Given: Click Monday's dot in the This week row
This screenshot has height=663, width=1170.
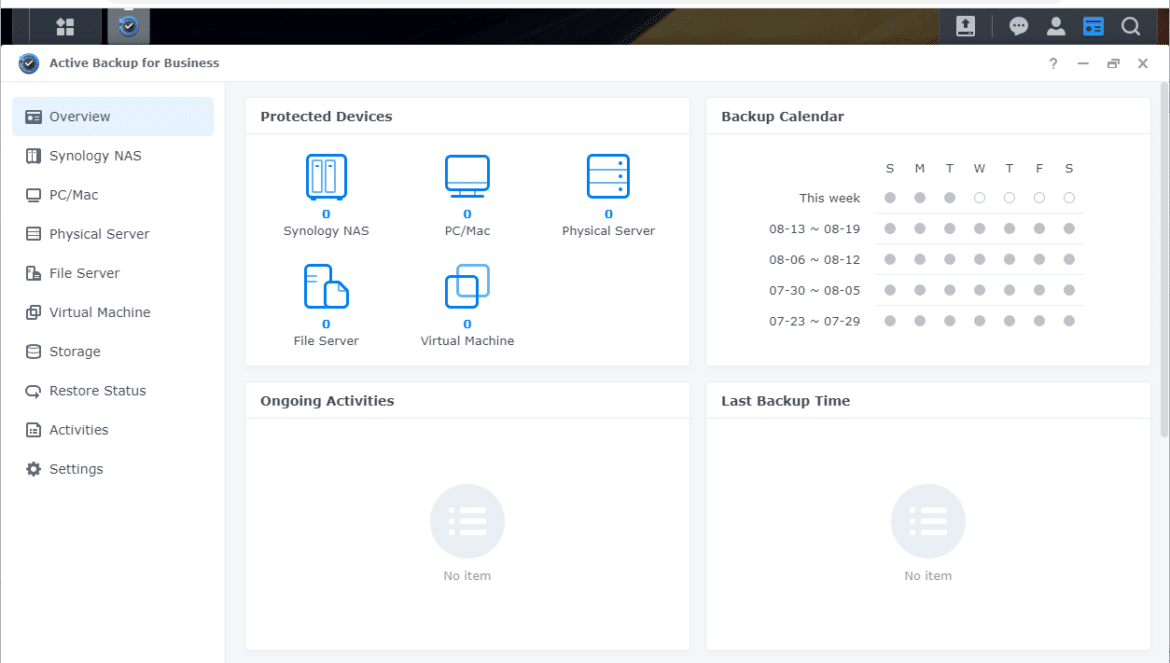Looking at the screenshot, I should point(920,198).
